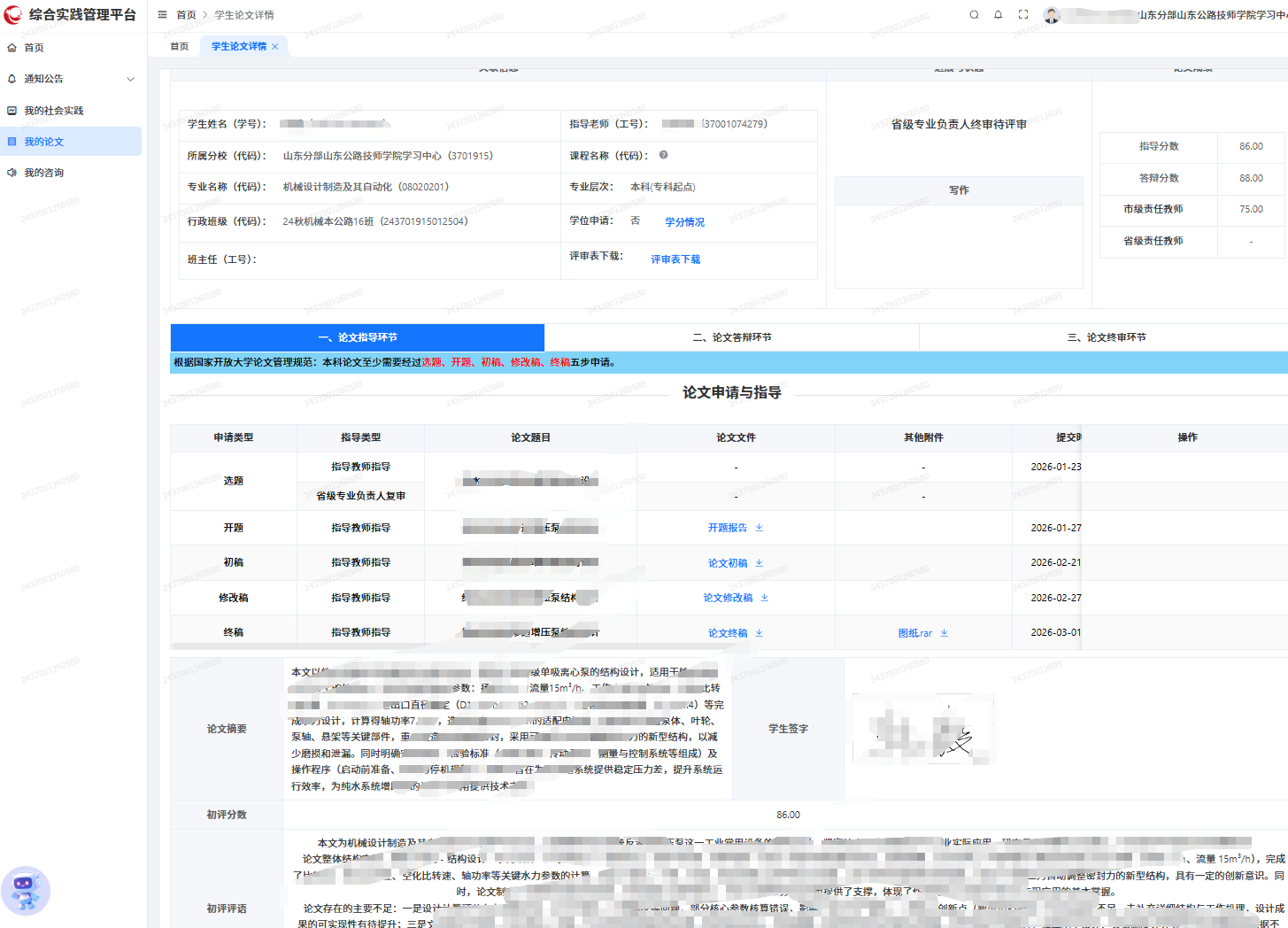Screen dimensions: 1288x928
Task: Click the help question icon near 课程名称
Action: pyautogui.click(x=663, y=155)
